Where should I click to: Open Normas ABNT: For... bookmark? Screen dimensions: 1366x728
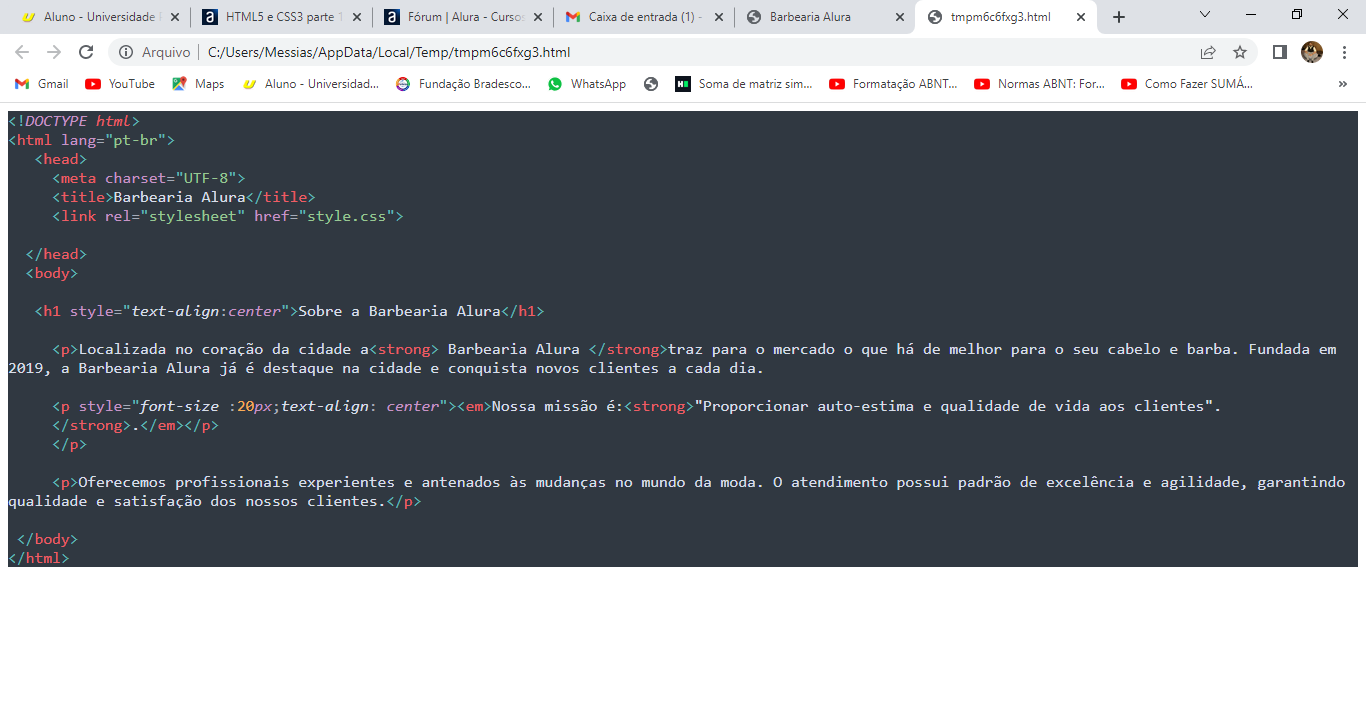tap(1039, 84)
